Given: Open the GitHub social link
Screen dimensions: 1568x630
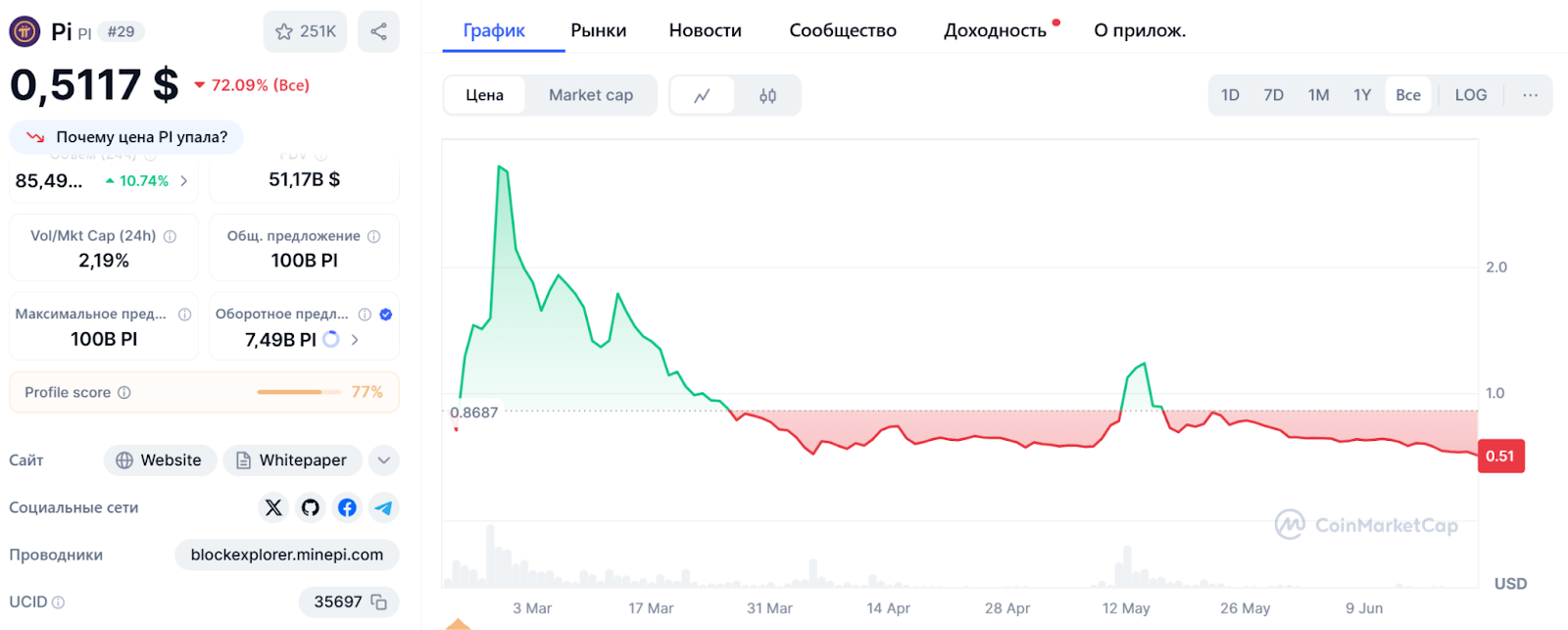Looking at the screenshot, I should point(311,508).
